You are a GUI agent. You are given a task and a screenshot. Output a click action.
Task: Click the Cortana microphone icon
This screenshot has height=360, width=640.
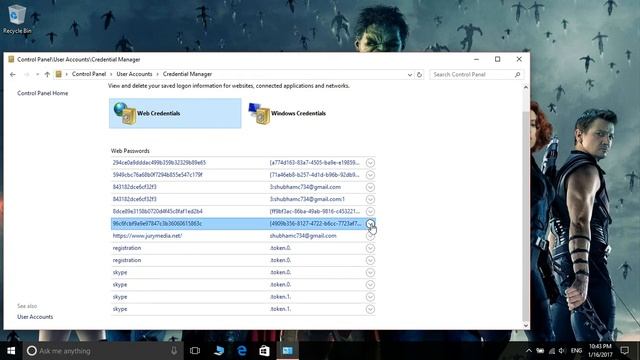[x=174, y=351]
